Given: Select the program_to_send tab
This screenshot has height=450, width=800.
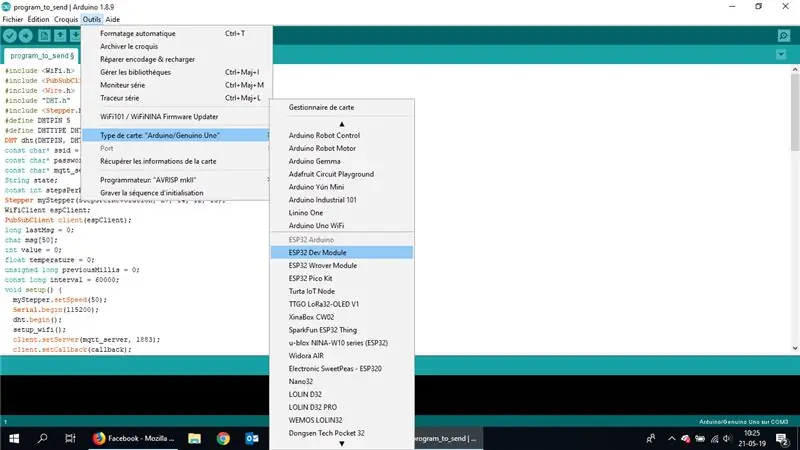Looking at the screenshot, I should [x=42, y=55].
